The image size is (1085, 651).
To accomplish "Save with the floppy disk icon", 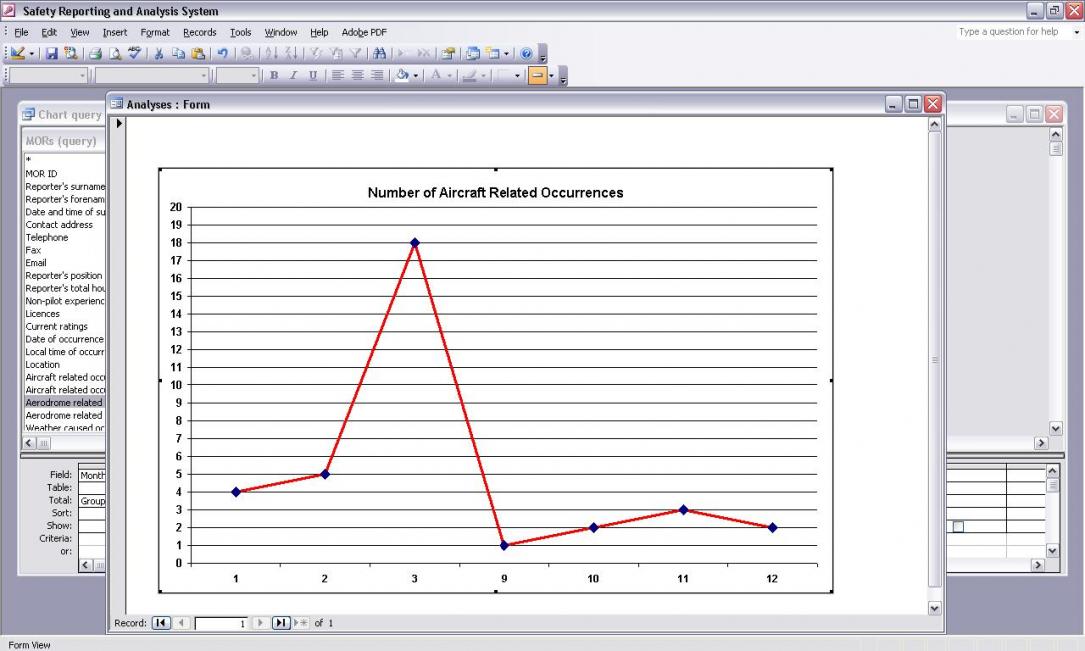I will pos(51,53).
